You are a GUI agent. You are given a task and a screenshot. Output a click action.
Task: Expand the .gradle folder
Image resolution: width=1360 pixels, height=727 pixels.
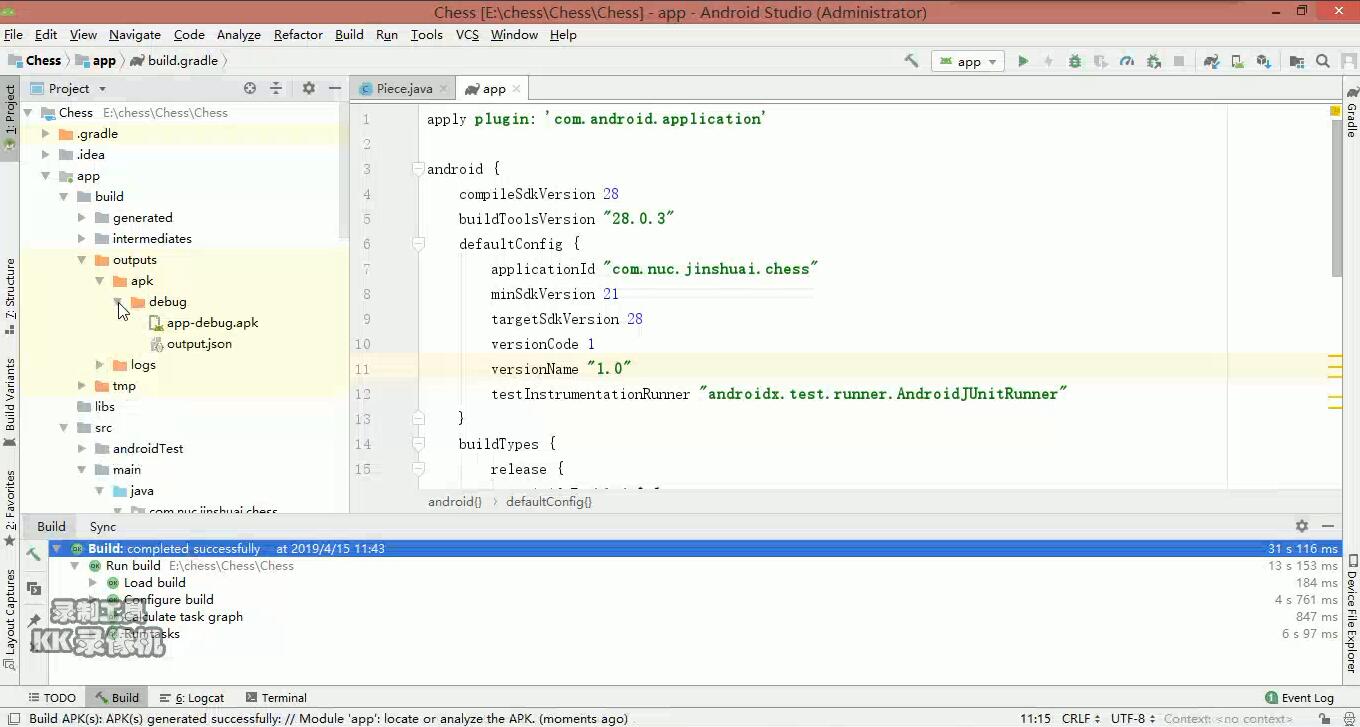click(x=45, y=134)
